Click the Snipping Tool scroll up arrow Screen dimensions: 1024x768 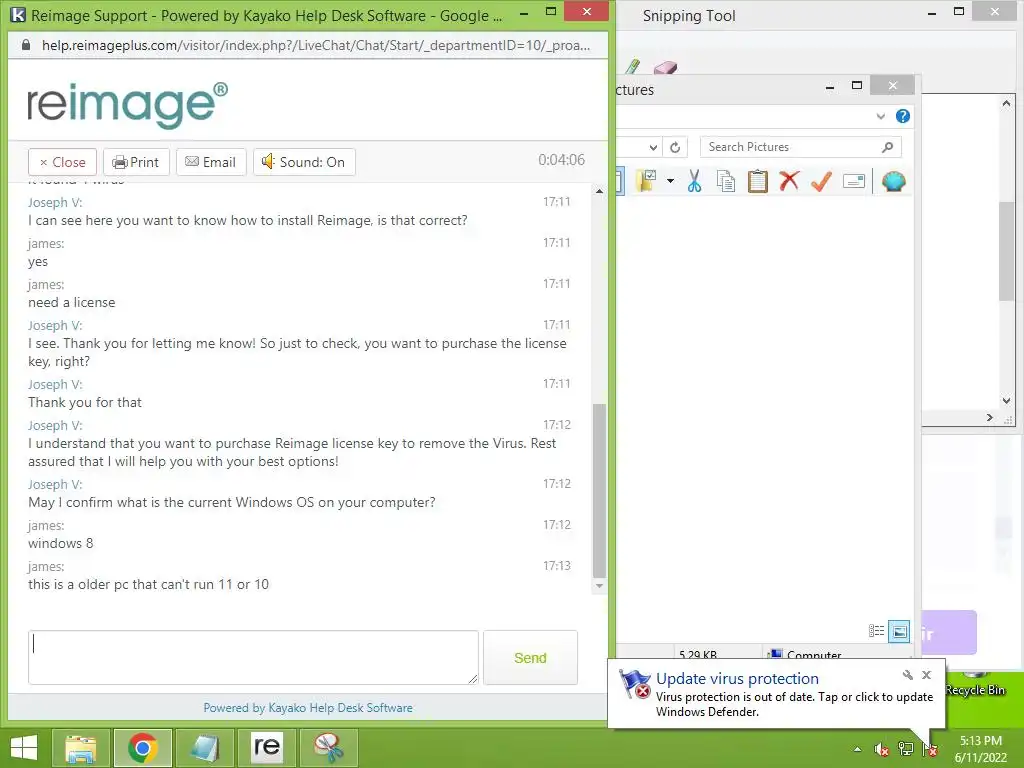pyautogui.click(x=1006, y=103)
